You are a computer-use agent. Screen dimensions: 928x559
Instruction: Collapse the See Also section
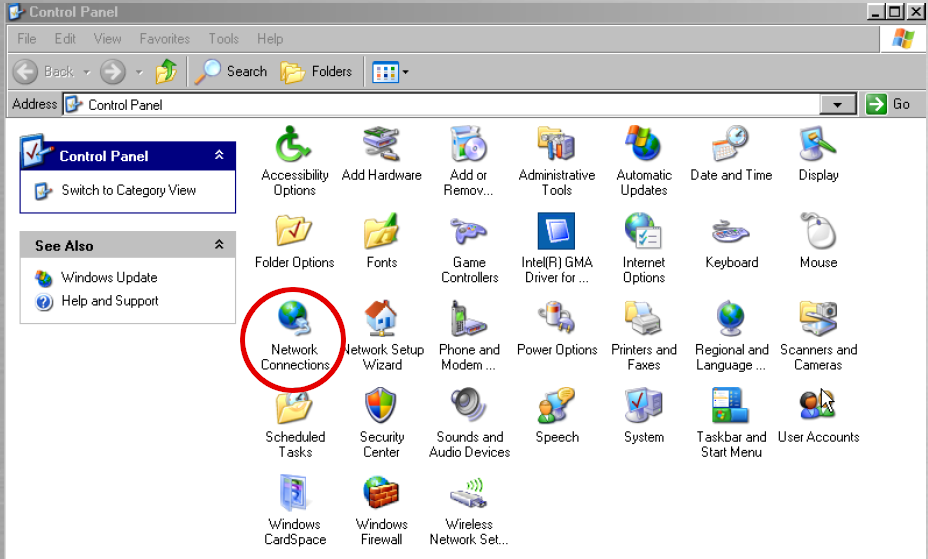[x=219, y=245]
